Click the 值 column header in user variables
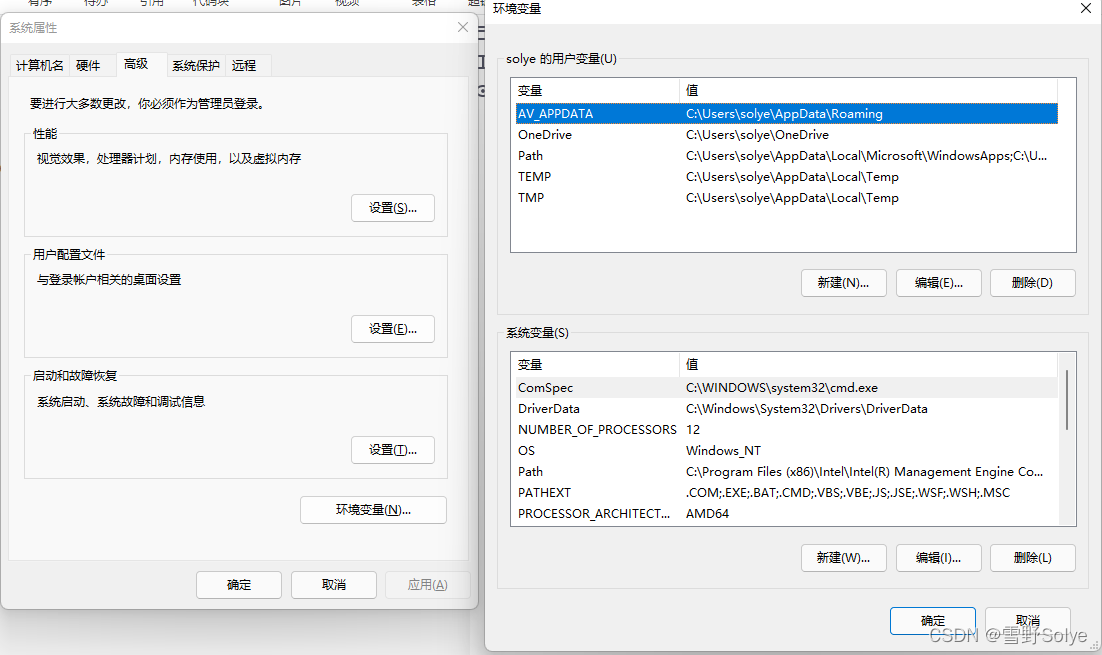The width and height of the screenshot is (1102, 655). pos(868,91)
